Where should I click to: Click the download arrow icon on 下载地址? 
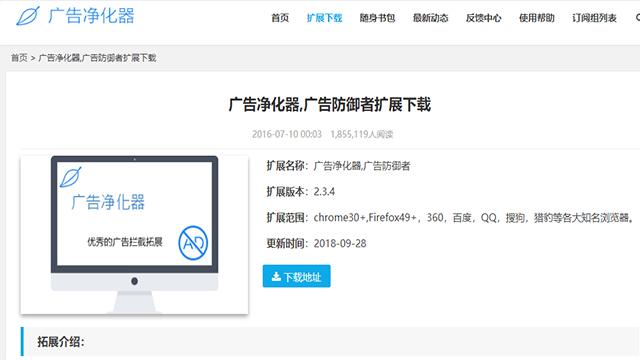276,277
